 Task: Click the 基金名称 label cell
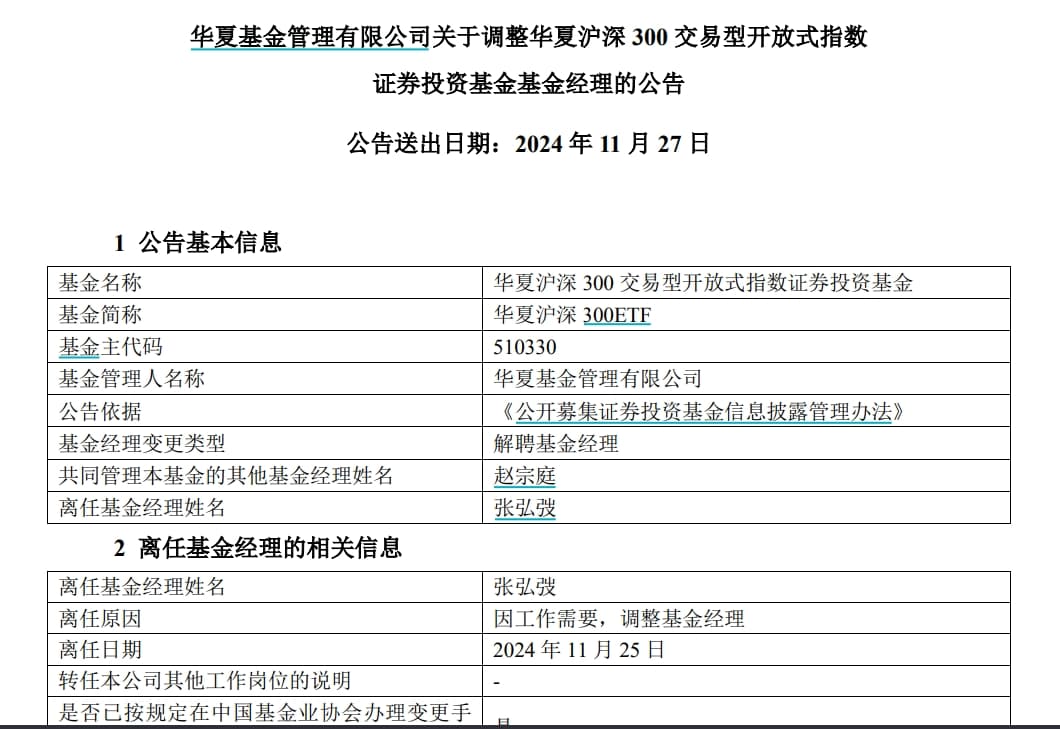(x=100, y=283)
